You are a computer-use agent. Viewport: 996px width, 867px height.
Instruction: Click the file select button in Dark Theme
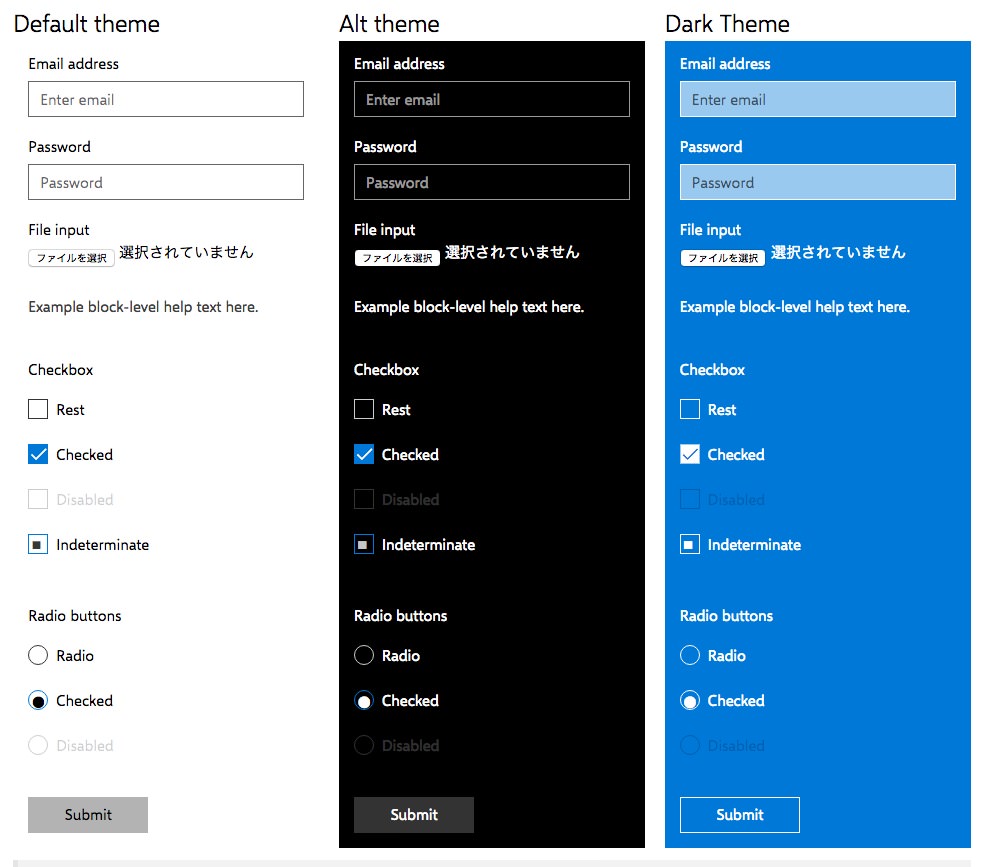click(x=723, y=258)
